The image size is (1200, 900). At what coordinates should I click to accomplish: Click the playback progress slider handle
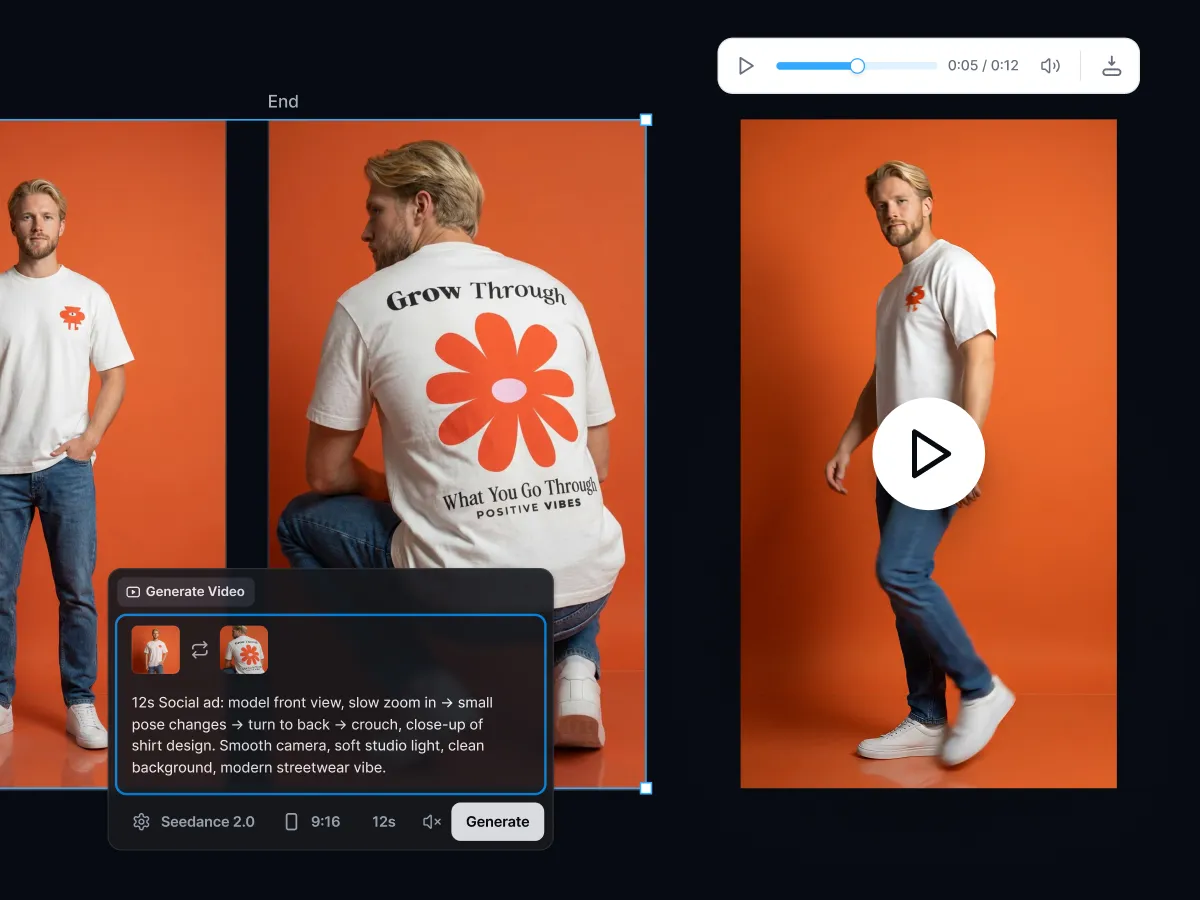click(857, 66)
